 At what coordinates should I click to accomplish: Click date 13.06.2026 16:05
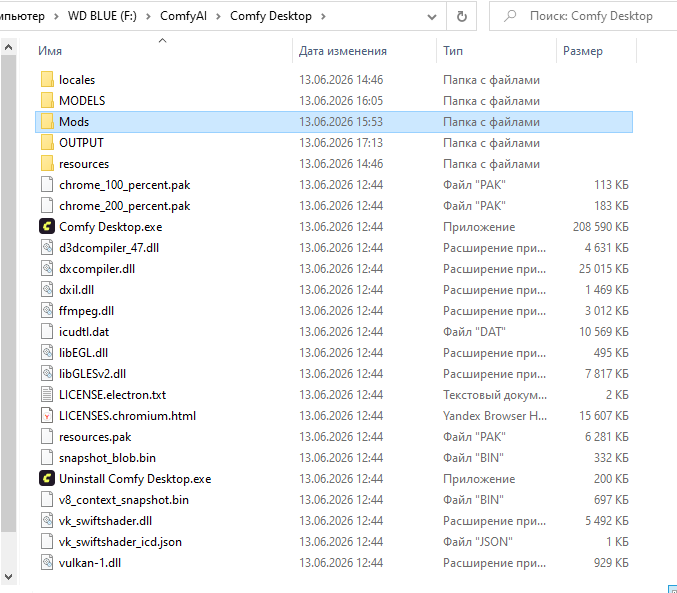pyautogui.click(x=341, y=101)
